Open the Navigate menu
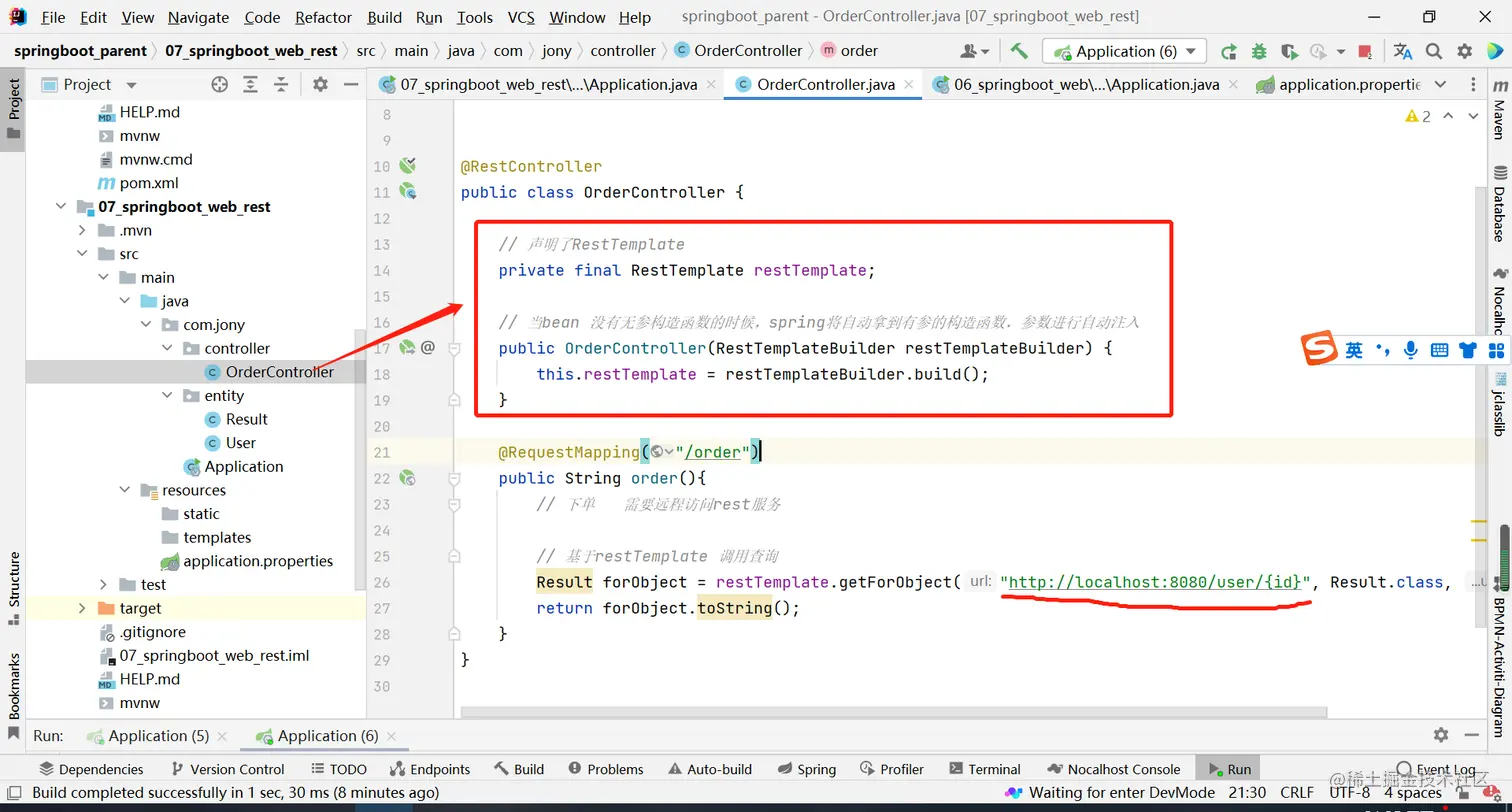This screenshot has height=812, width=1512. coord(199,17)
